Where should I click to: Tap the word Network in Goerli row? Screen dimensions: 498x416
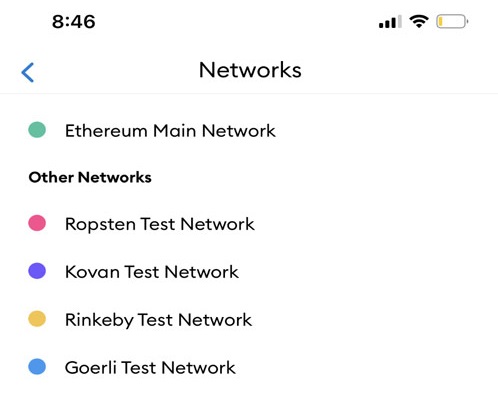click(x=199, y=368)
